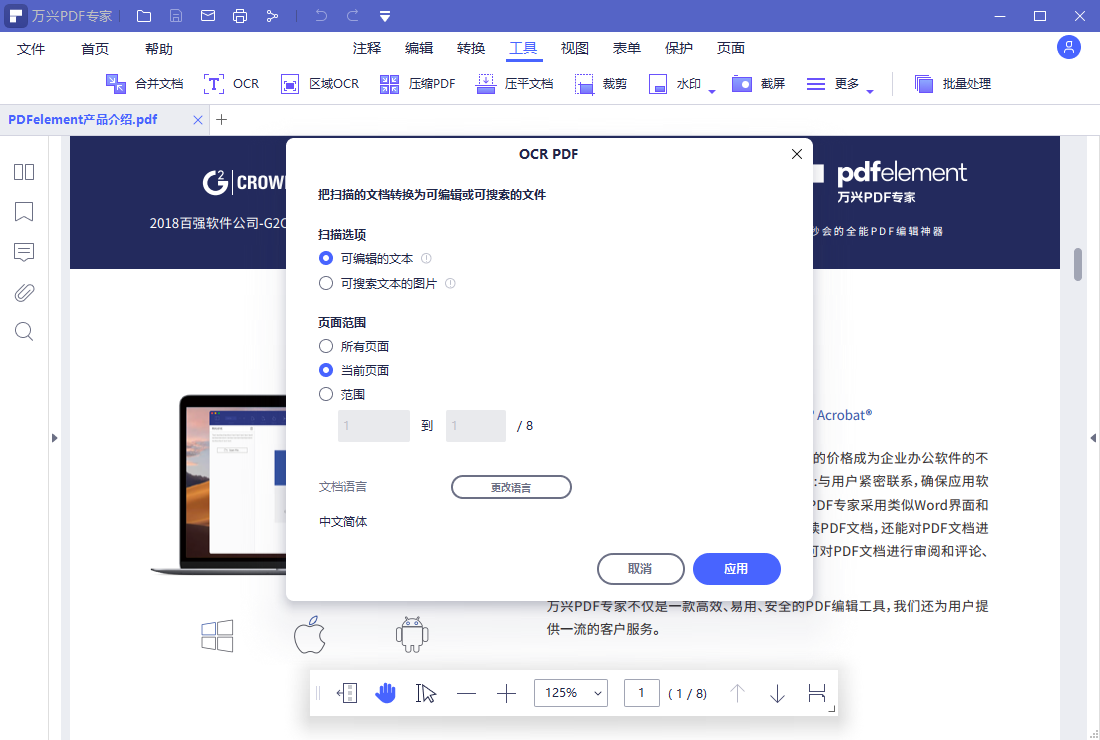Switch to the 注释 tab
1100x740 pixels.
click(367, 48)
